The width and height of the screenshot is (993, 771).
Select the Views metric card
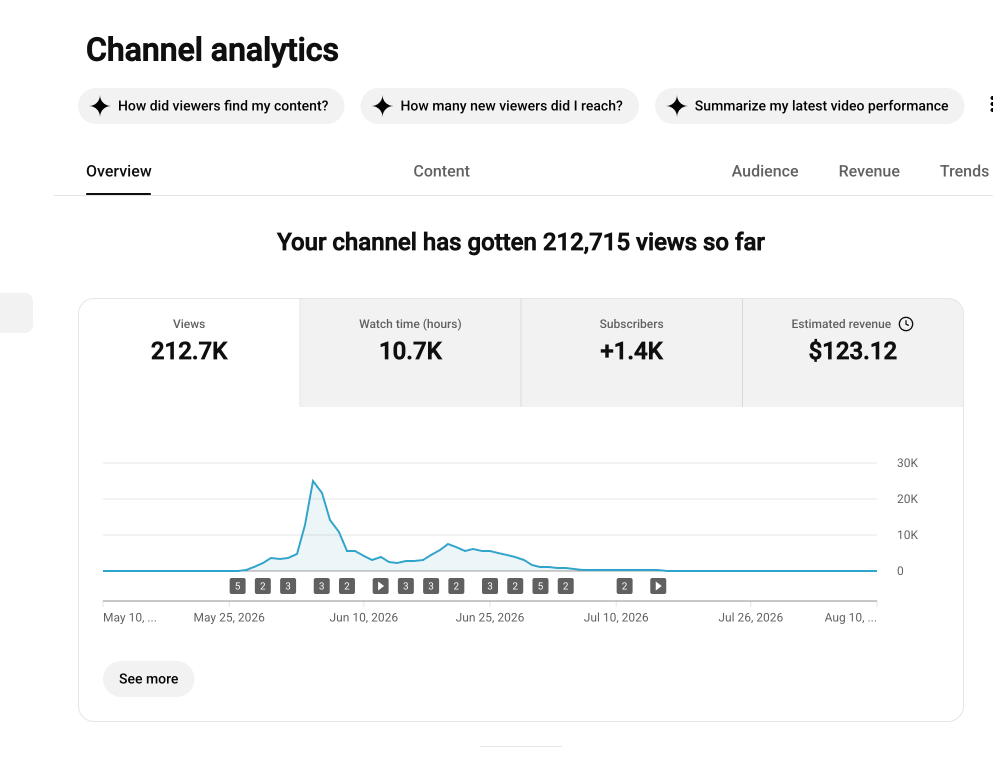[x=189, y=352]
